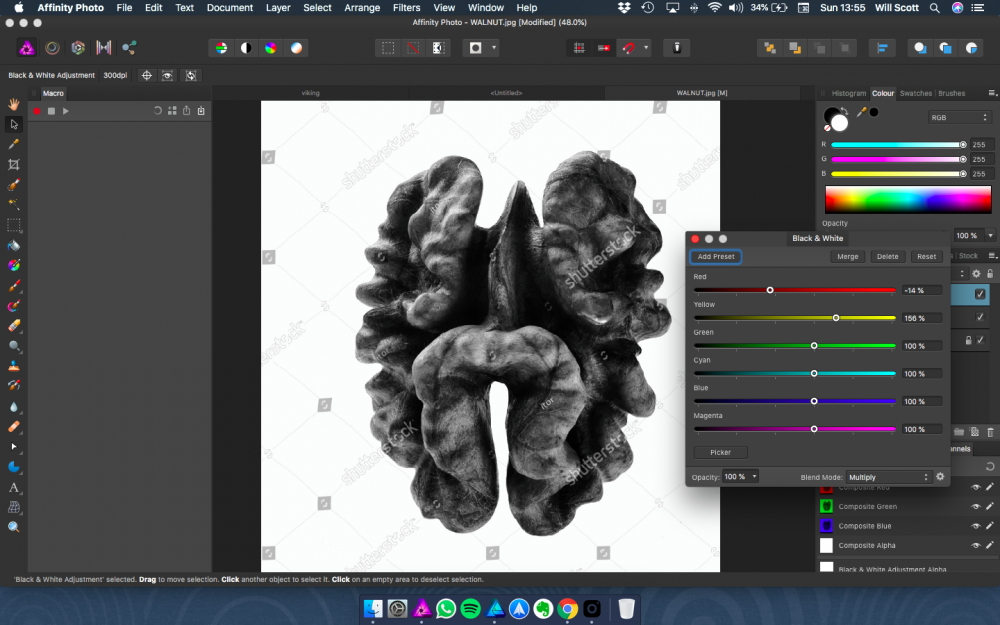Activate the Zoom tool
This screenshot has height=625, width=1000.
click(x=14, y=527)
